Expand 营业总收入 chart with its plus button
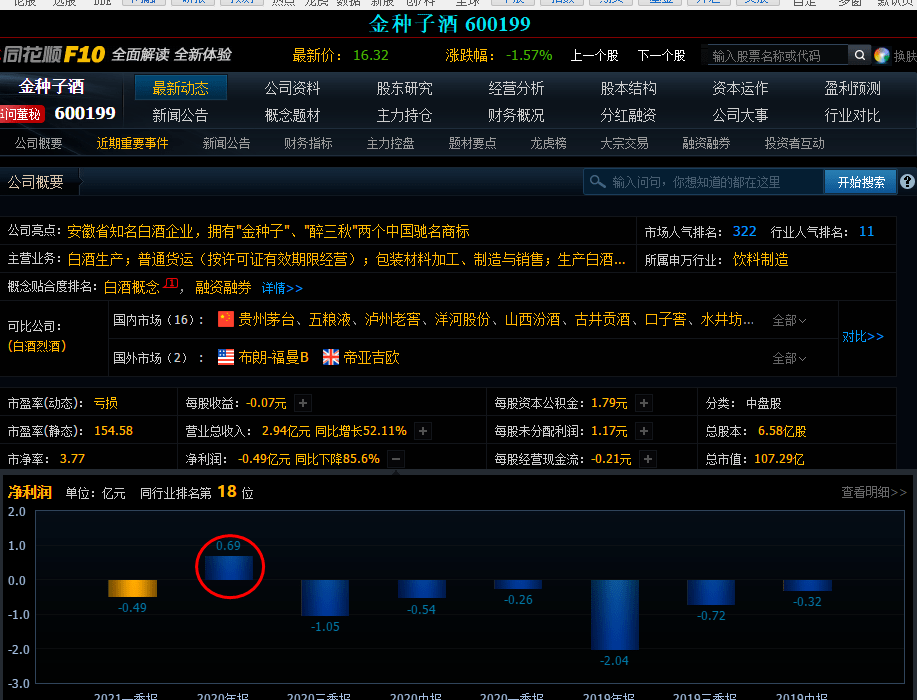 click(423, 431)
